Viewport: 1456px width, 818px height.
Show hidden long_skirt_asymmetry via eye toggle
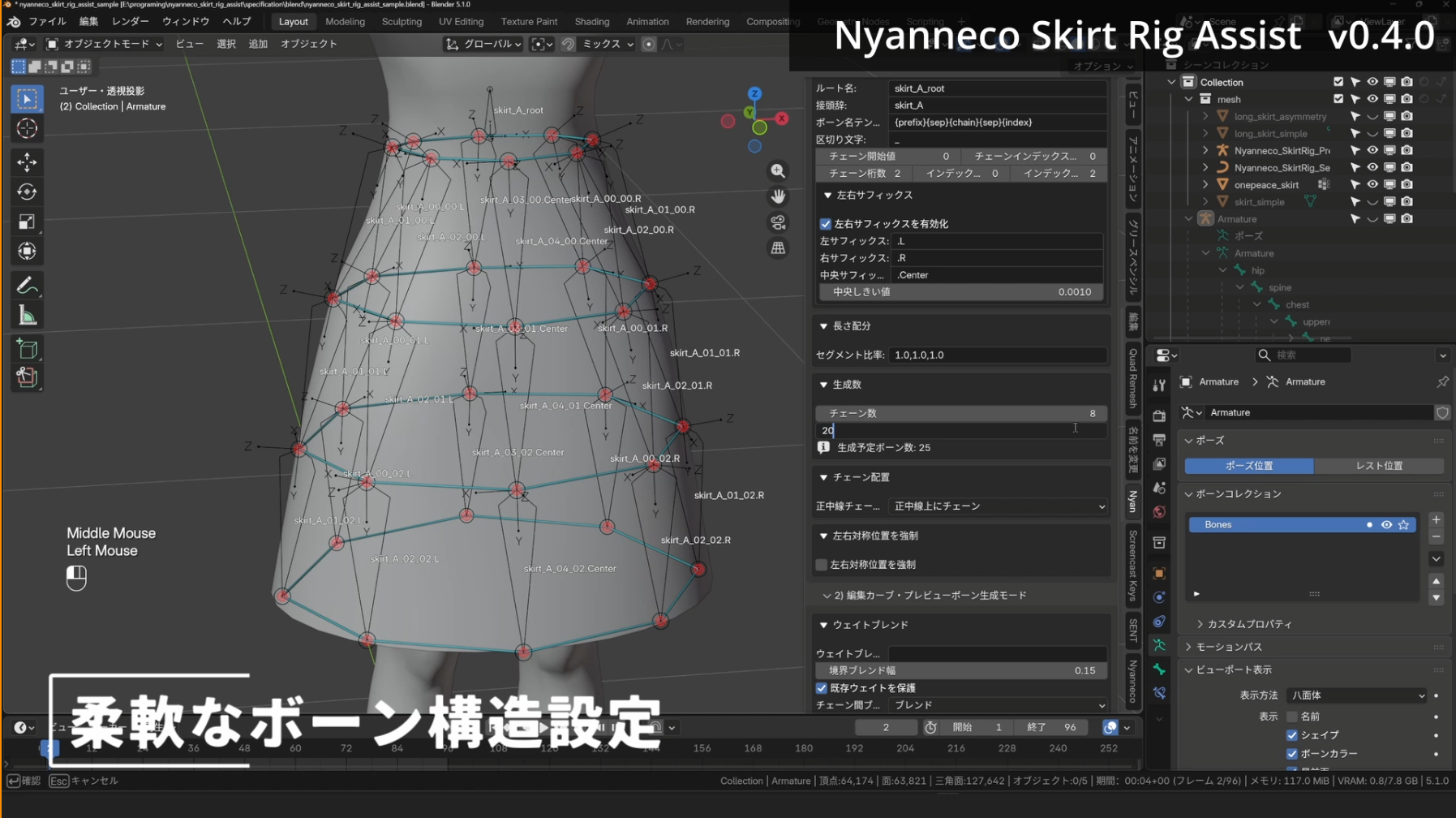pos(1372,117)
